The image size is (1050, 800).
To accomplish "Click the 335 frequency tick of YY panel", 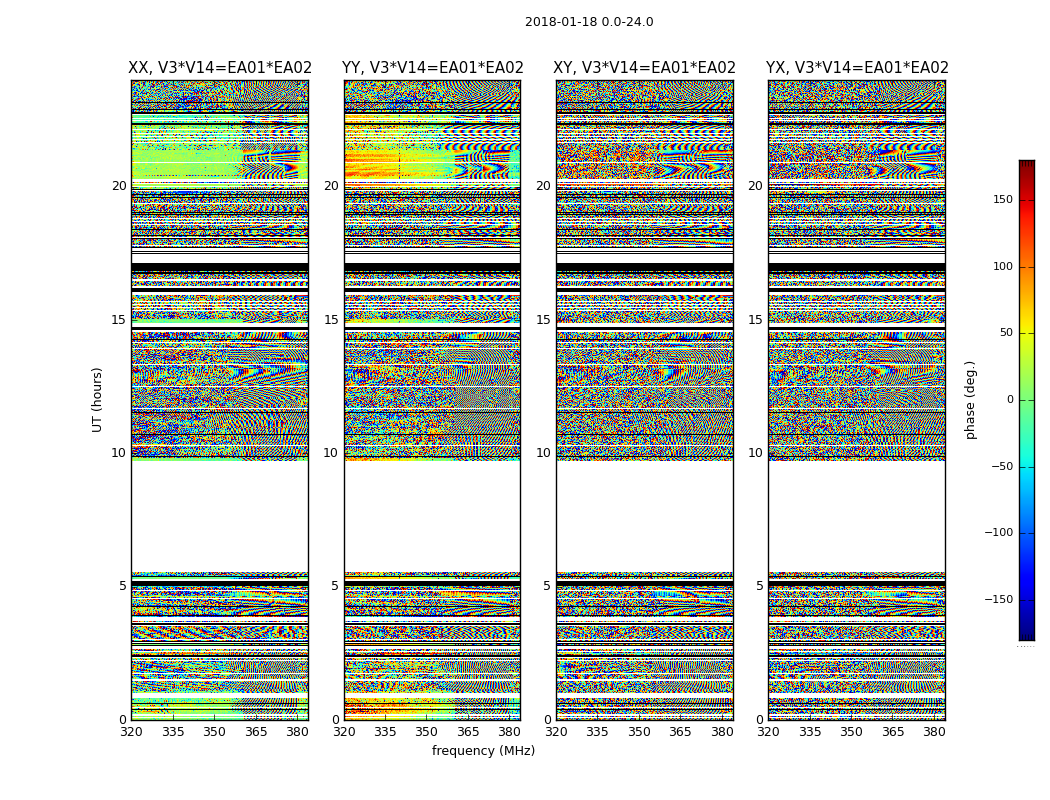I will [386, 732].
